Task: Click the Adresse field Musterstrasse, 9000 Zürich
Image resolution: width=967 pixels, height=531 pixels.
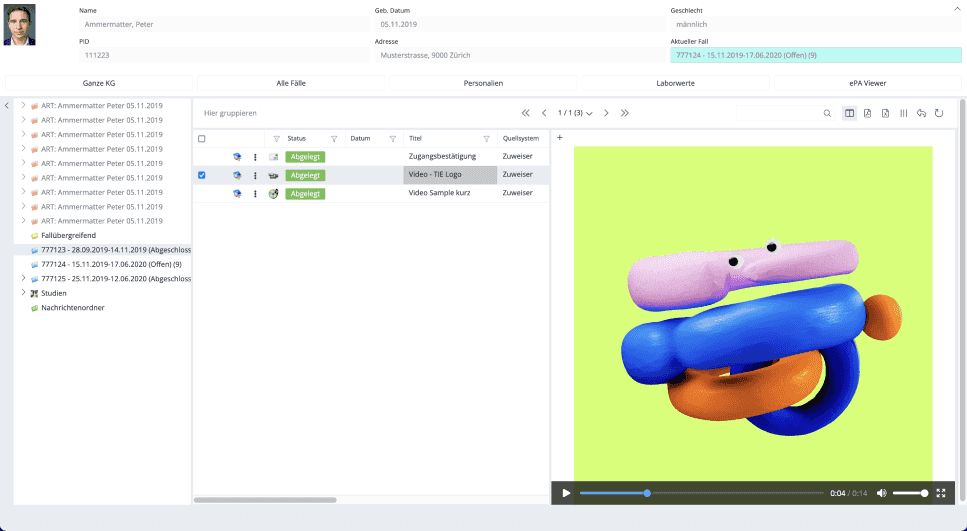Action: pyautogui.click(x=520, y=55)
